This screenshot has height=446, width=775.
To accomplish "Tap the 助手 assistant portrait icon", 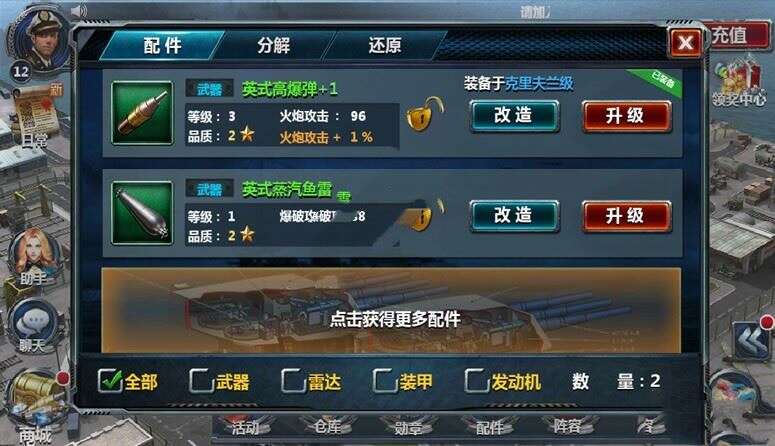I will click(34, 255).
